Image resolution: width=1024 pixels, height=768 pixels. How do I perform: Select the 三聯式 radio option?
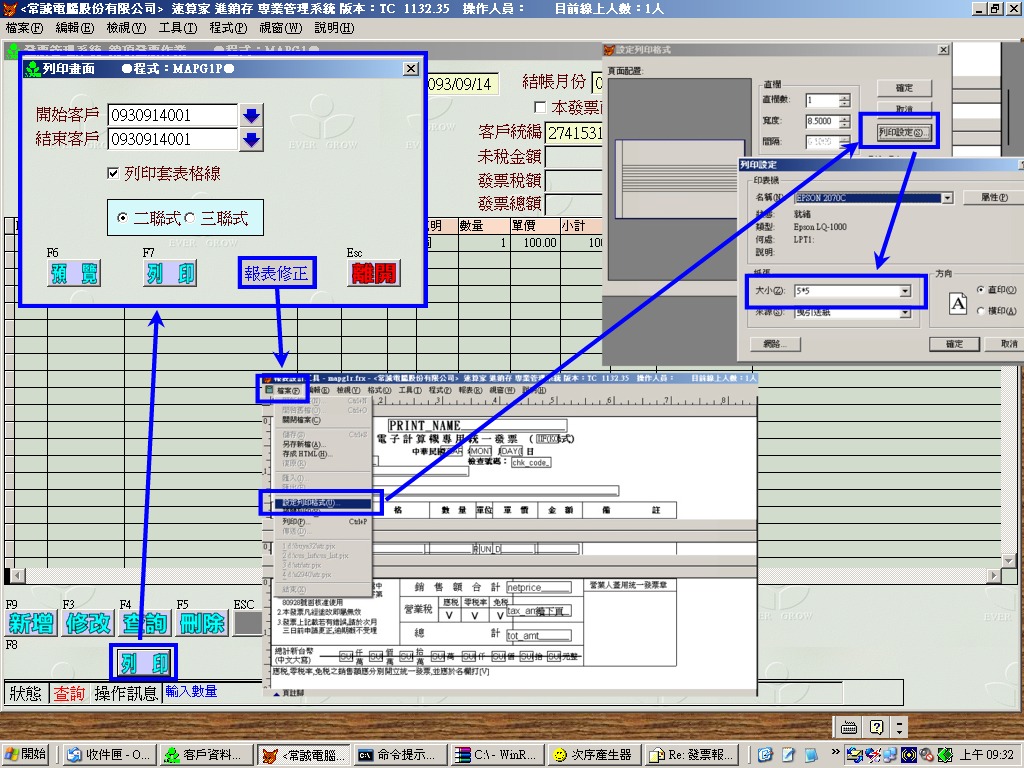[191, 218]
